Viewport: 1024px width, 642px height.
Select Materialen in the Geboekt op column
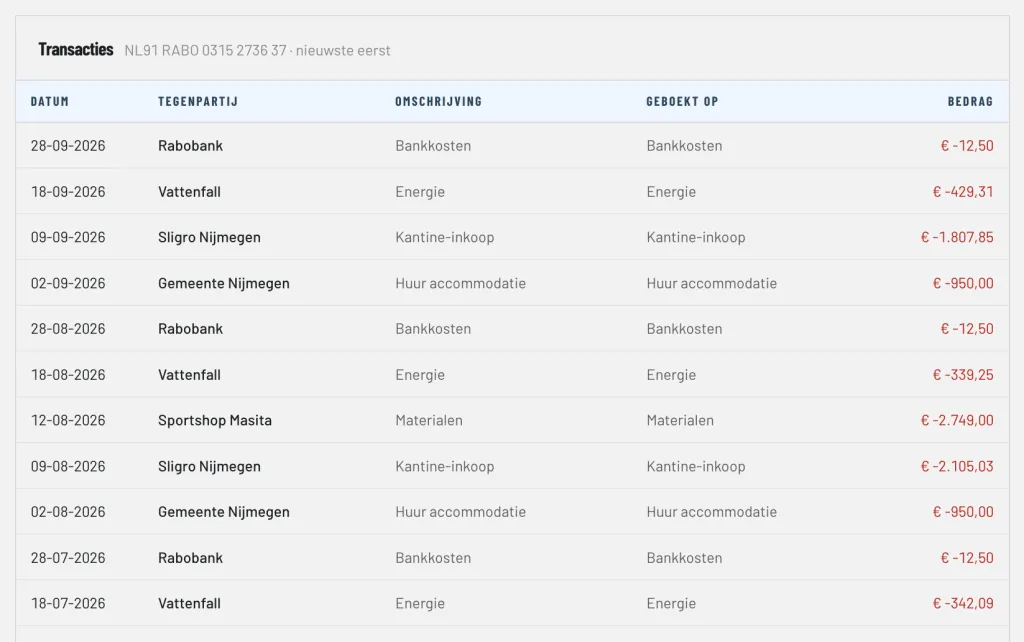coord(680,420)
